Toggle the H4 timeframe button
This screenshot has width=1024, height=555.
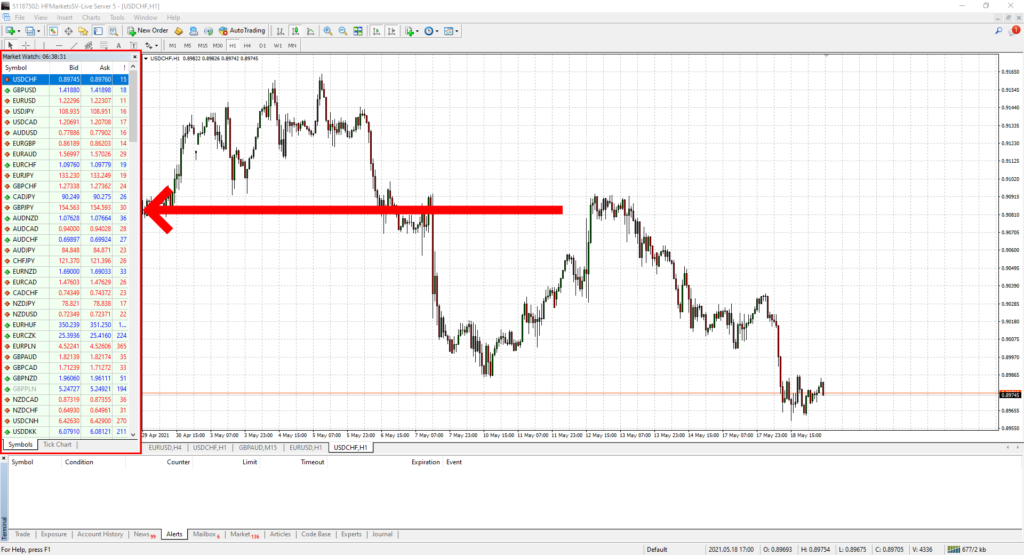point(247,46)
